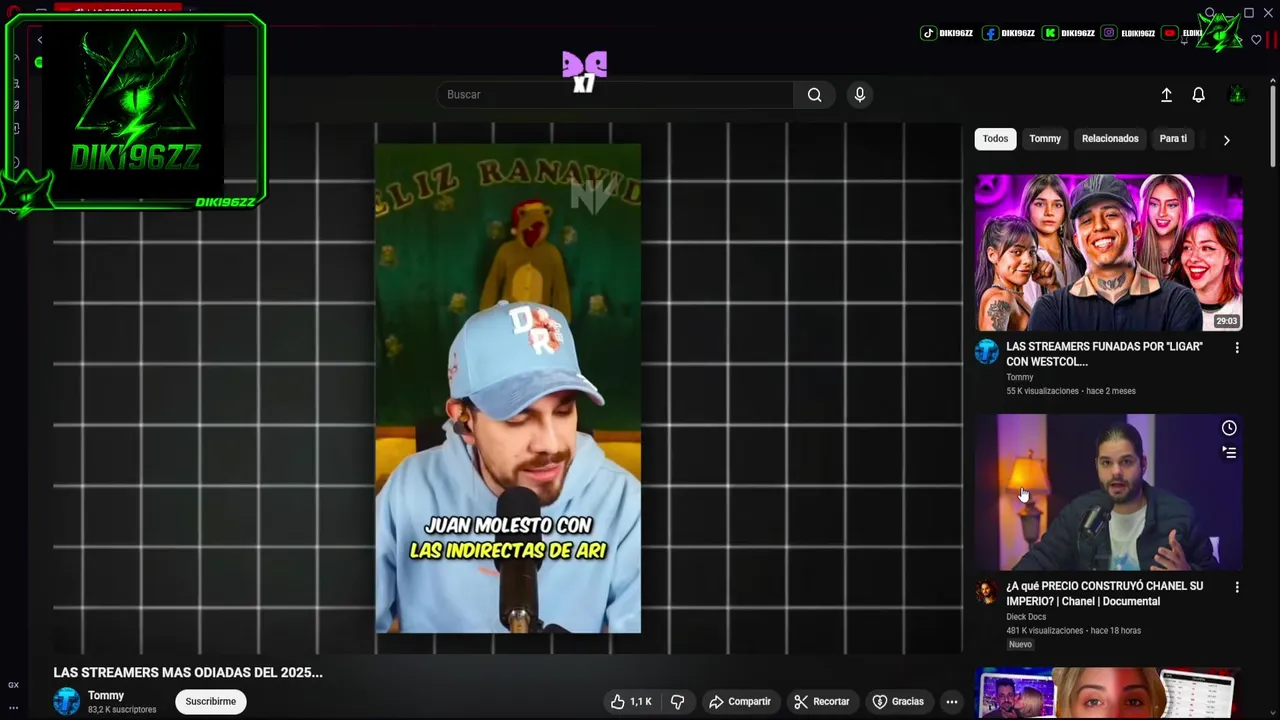
Task: Open LAS STREAMERS FUNADAS POR LIGAR title
Action: (x=1104, y=354)
